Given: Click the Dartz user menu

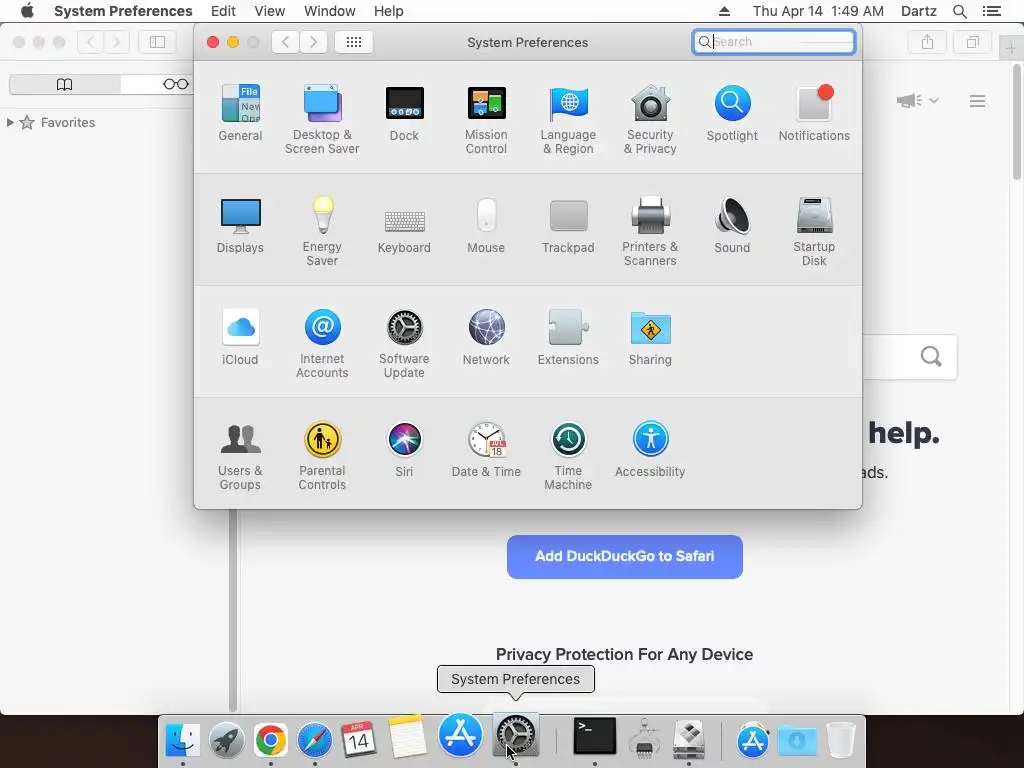Looking at the screenshot, I should tap(918, 11).
